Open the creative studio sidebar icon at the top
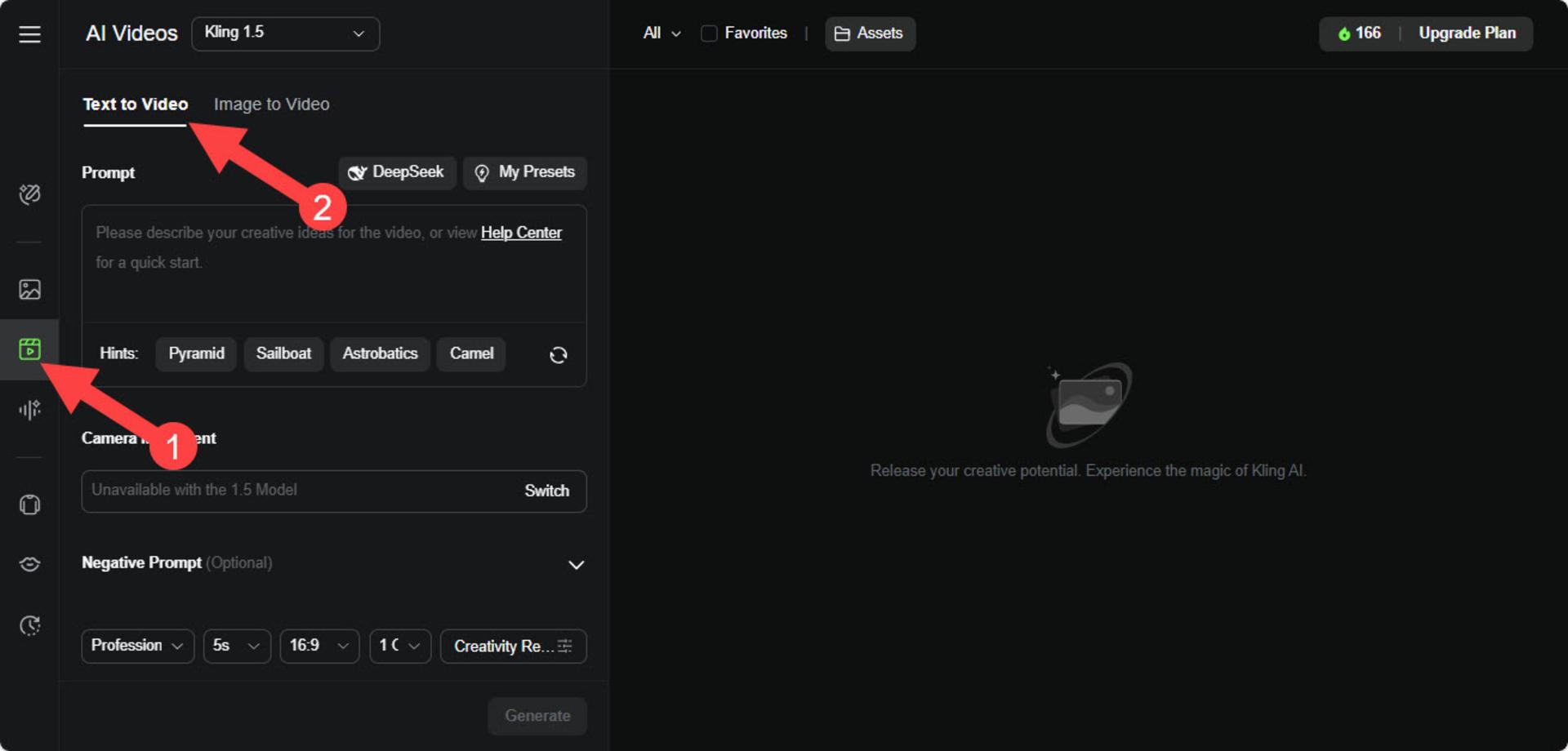This screenshot has width=1568, height=751. (29, 194)
